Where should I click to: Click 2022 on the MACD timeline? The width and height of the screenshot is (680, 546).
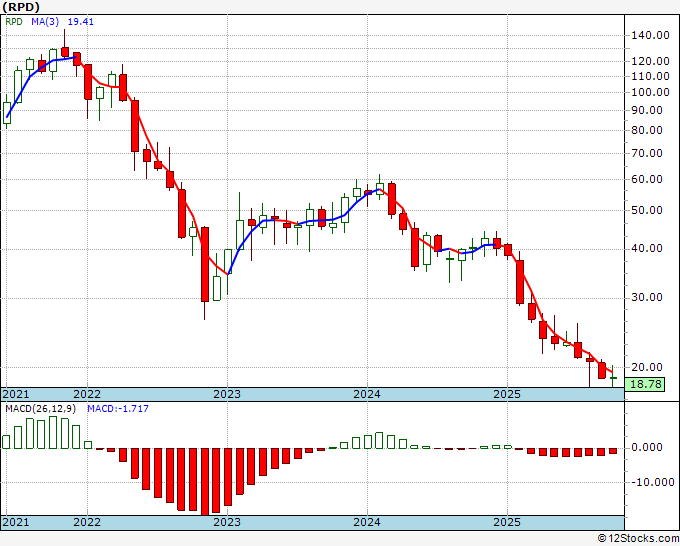tap(87, 522)
